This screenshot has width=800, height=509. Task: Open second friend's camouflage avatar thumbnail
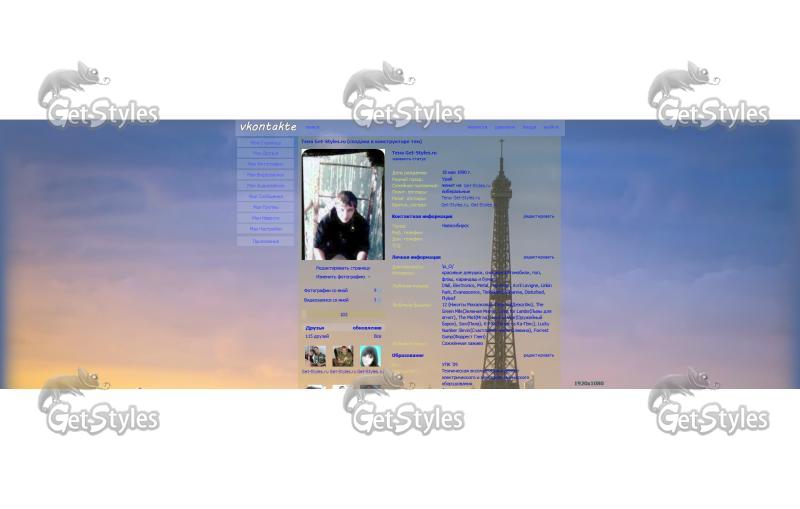(x=343, y=357)
